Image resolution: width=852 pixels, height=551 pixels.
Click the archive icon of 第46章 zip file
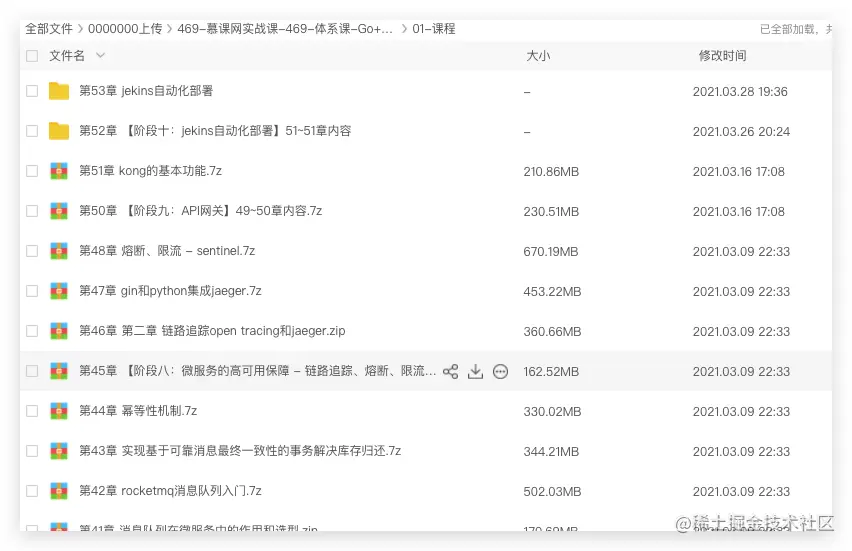(59, 331)
